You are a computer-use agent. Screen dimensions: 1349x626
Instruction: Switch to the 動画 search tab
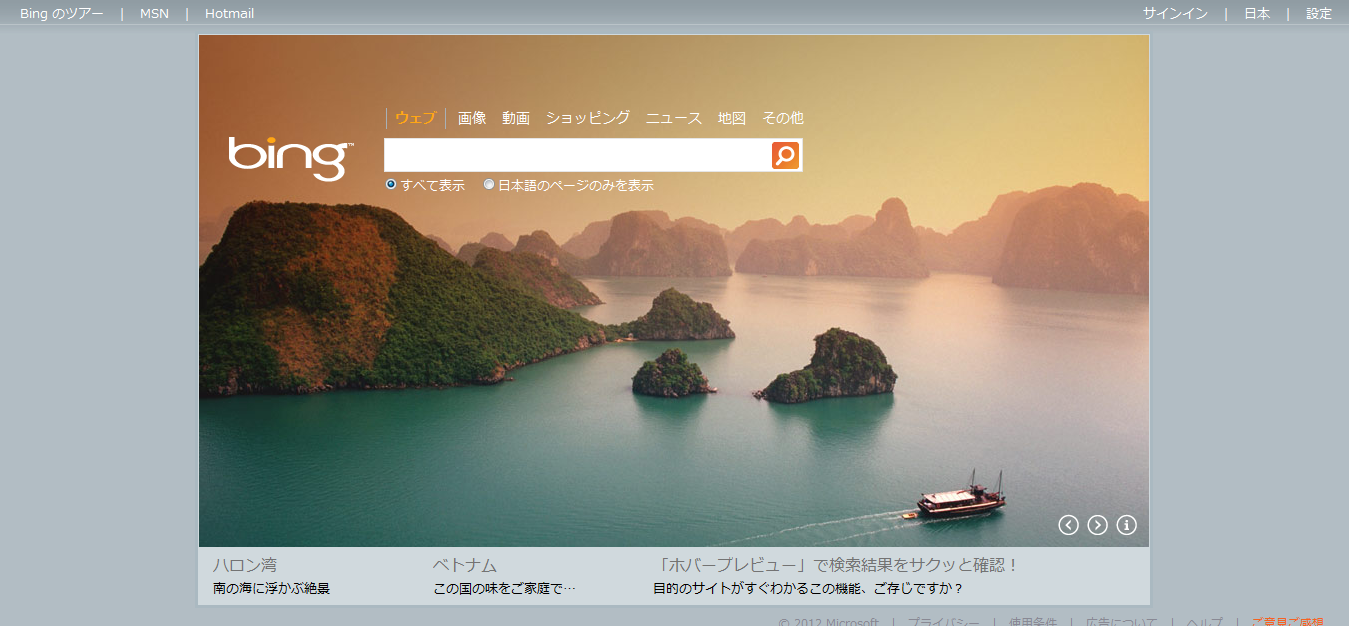click(516, 118)
